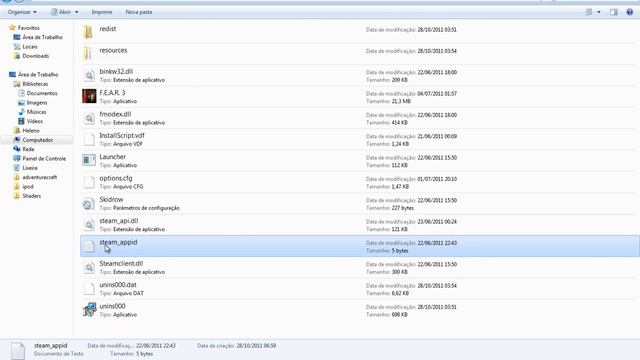
Task: Click steam_appid thumbnail in details pane
Action: click(x=18, y=351)
